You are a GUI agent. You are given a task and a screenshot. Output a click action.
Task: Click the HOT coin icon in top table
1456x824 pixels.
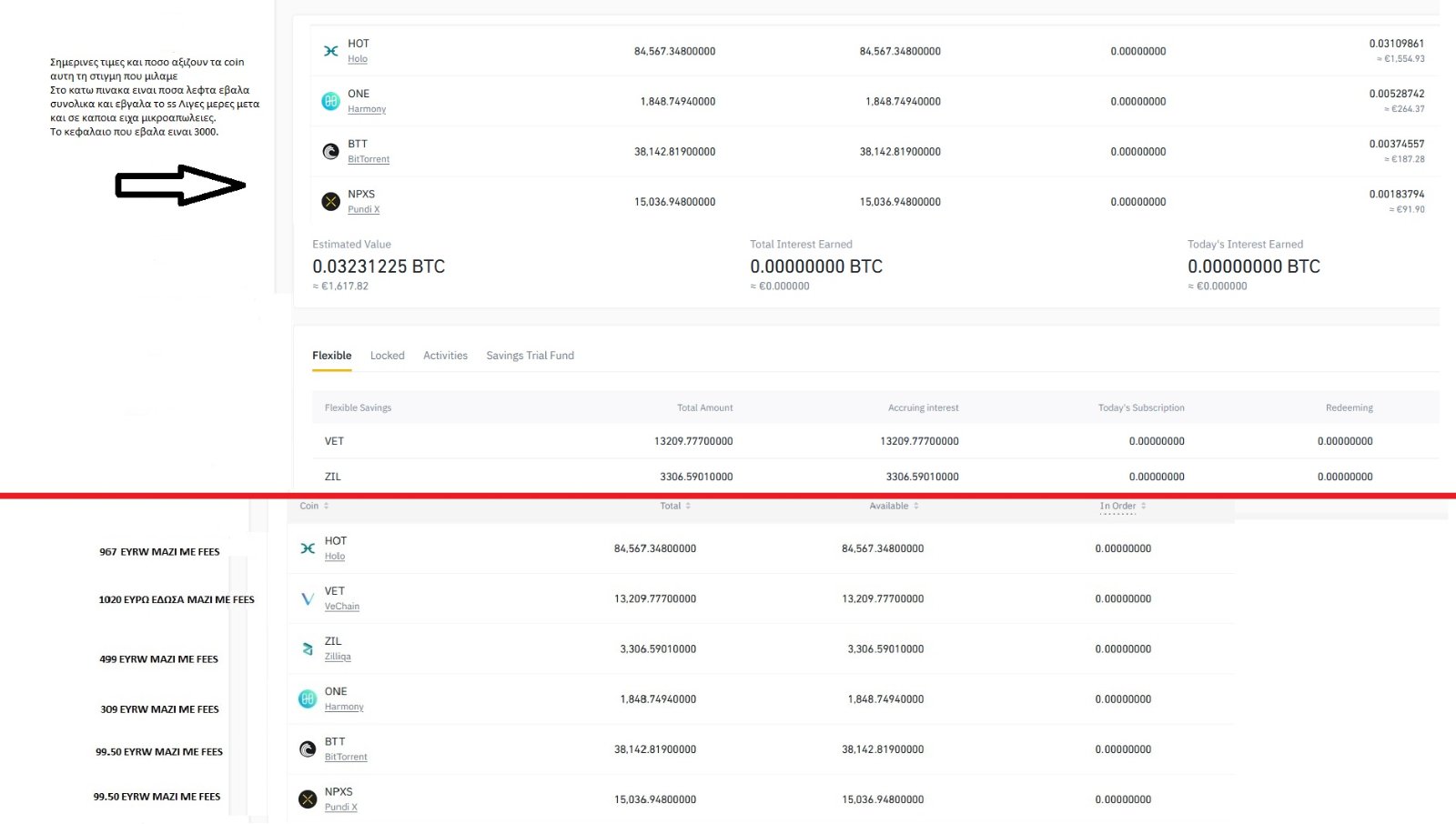coord(331,51)
